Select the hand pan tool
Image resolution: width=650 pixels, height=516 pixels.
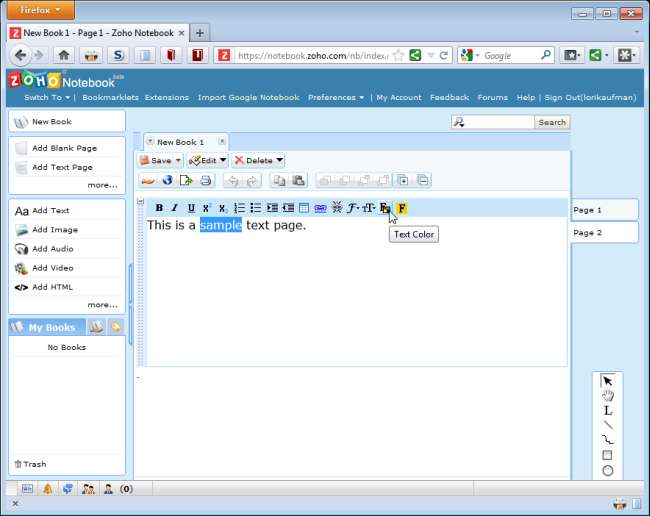click(607, 396)
